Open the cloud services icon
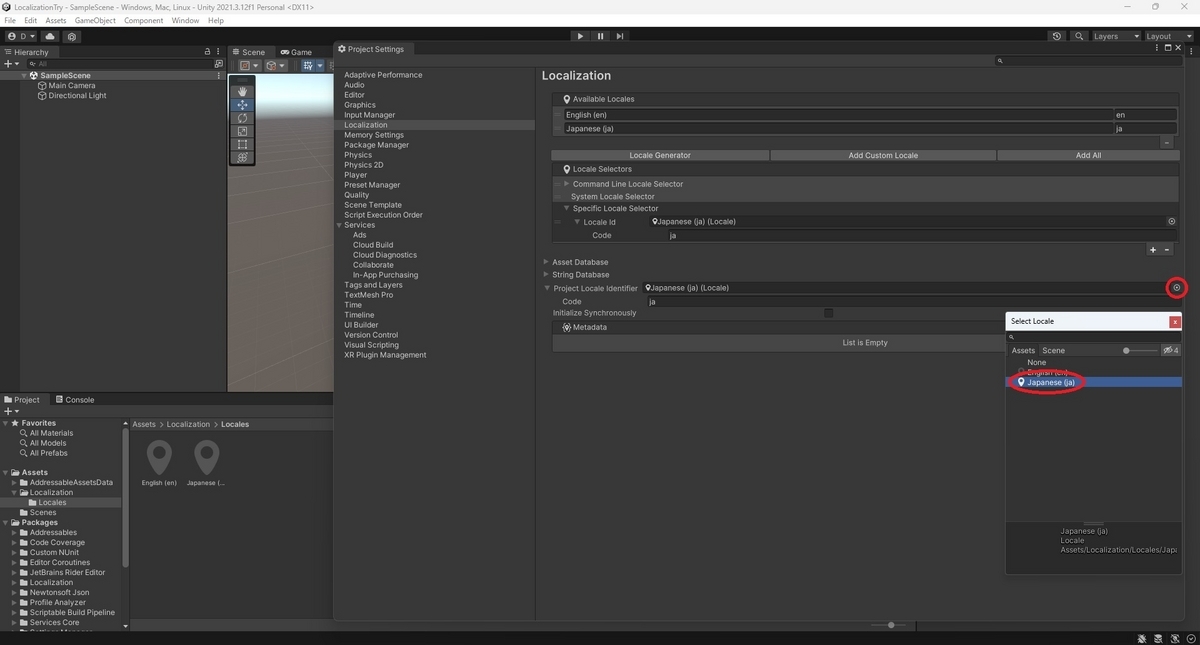The height and width of the screenshot is (645, 1200). coord(50,36)
